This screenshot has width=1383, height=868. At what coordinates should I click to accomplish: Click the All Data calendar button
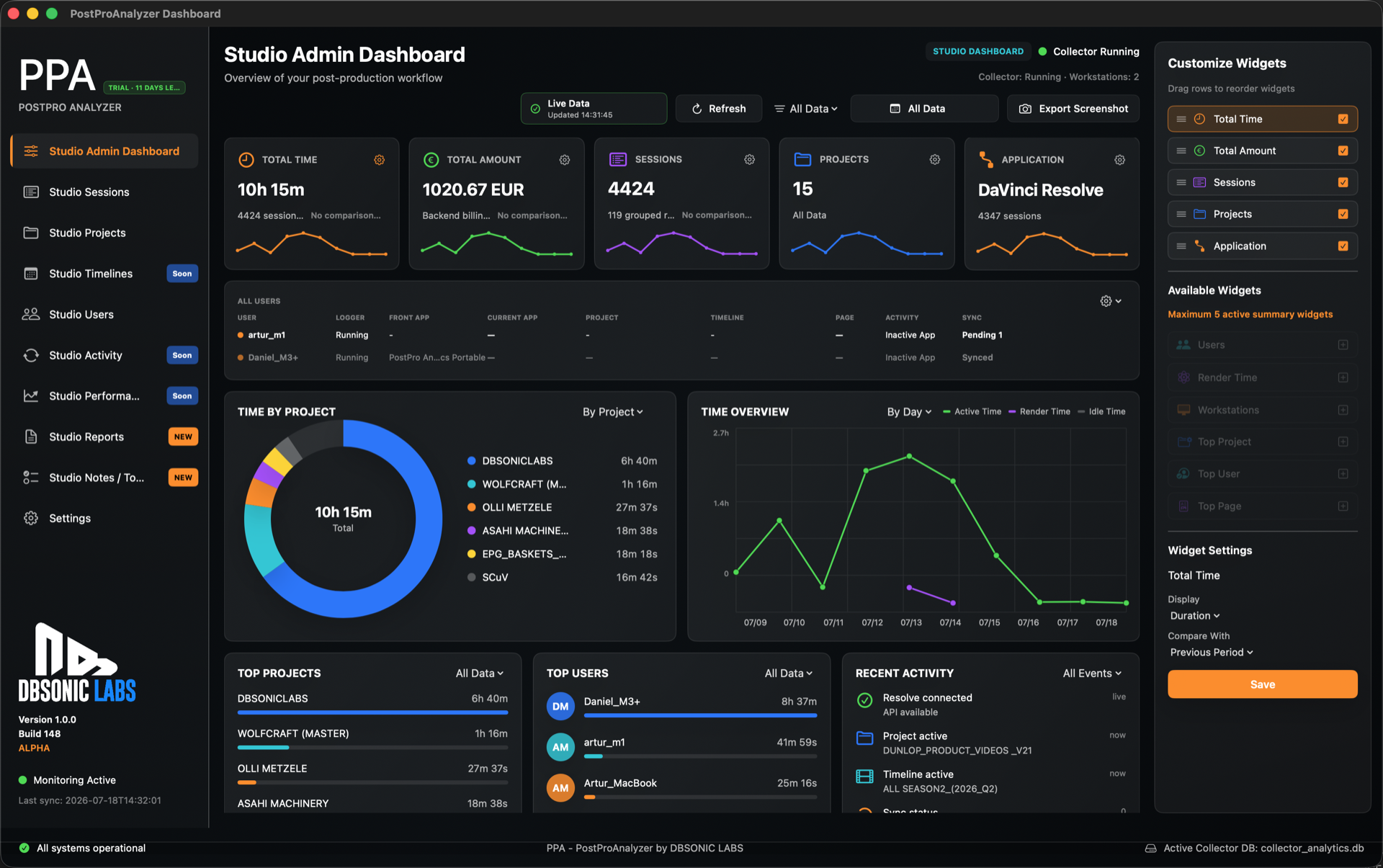coord(924,109)
